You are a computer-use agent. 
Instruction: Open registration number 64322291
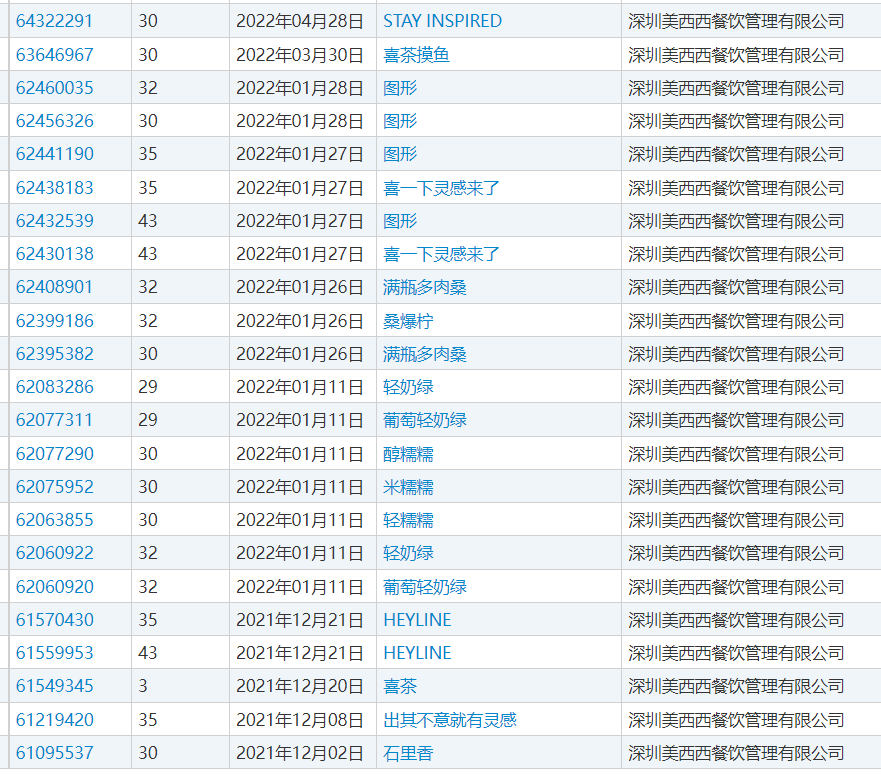coord(54,21)
